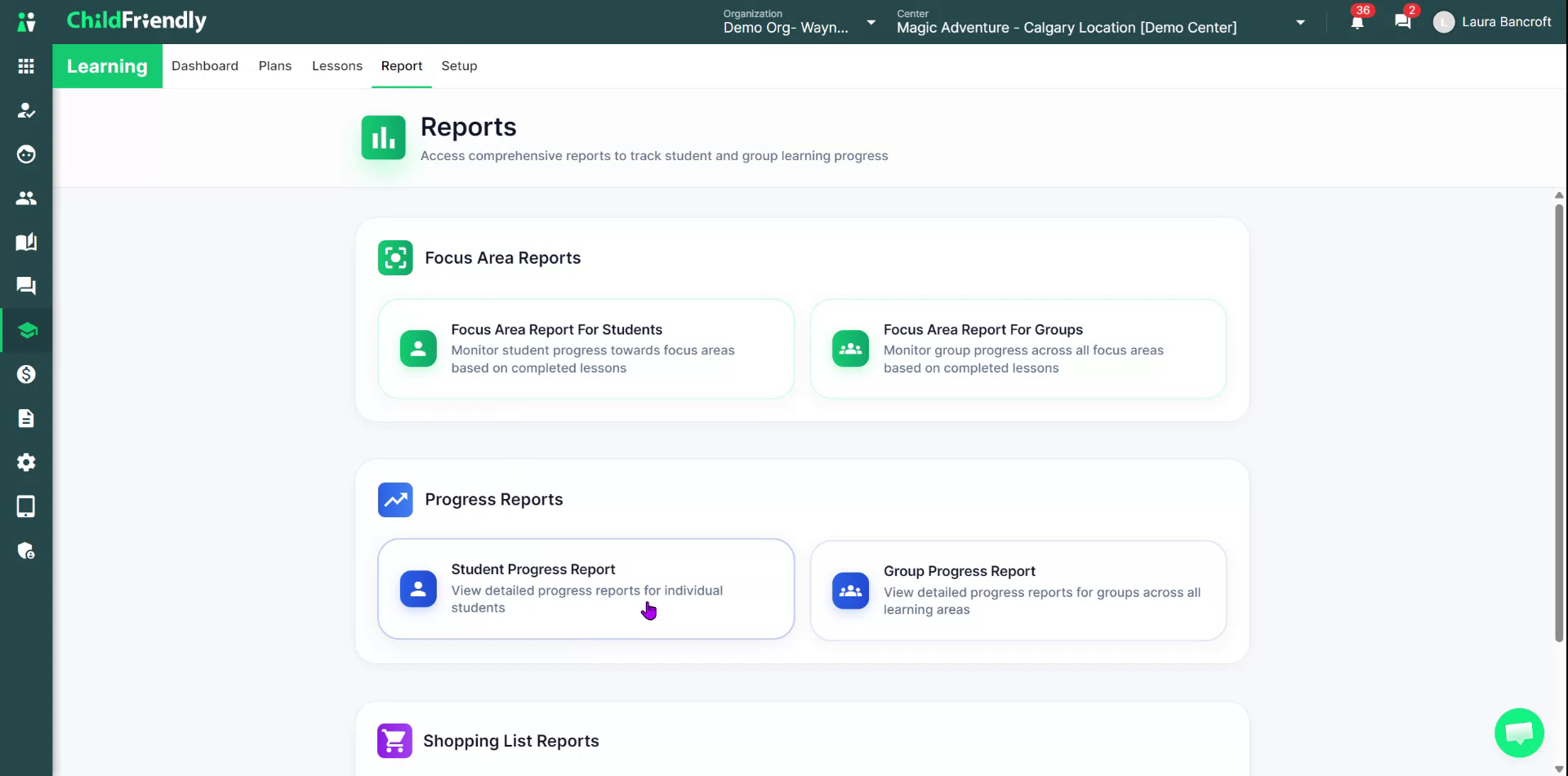Open the live chat support bubble

click(1519, 733)
